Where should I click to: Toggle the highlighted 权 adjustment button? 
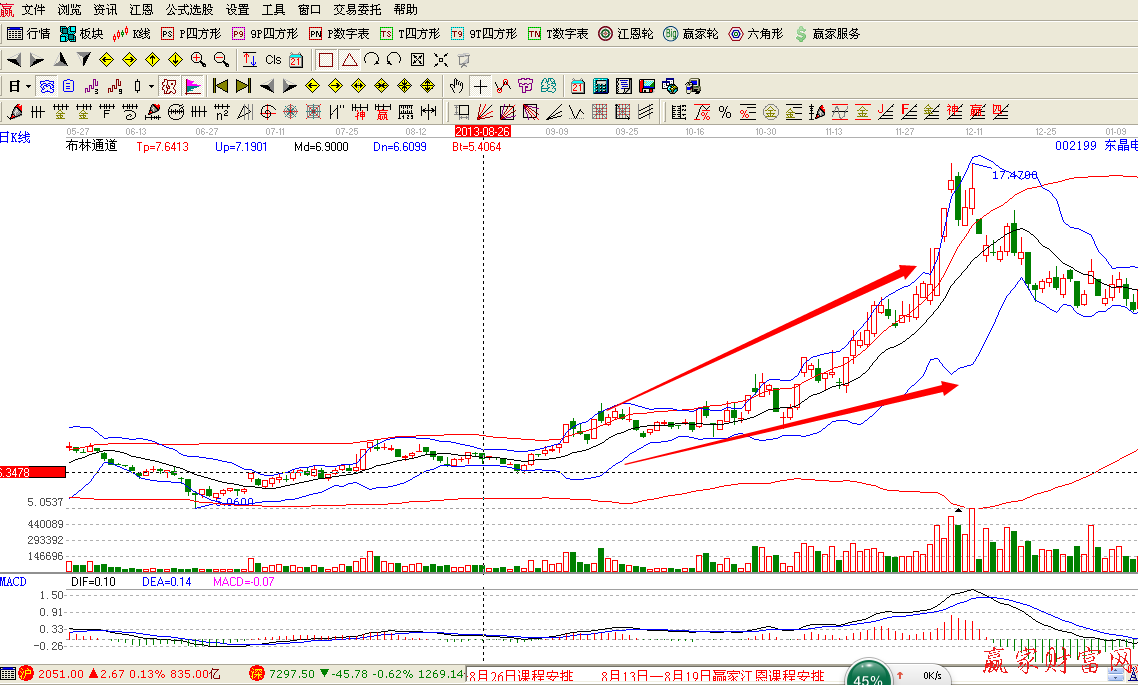pyautogui.click(x=169, y=85)
